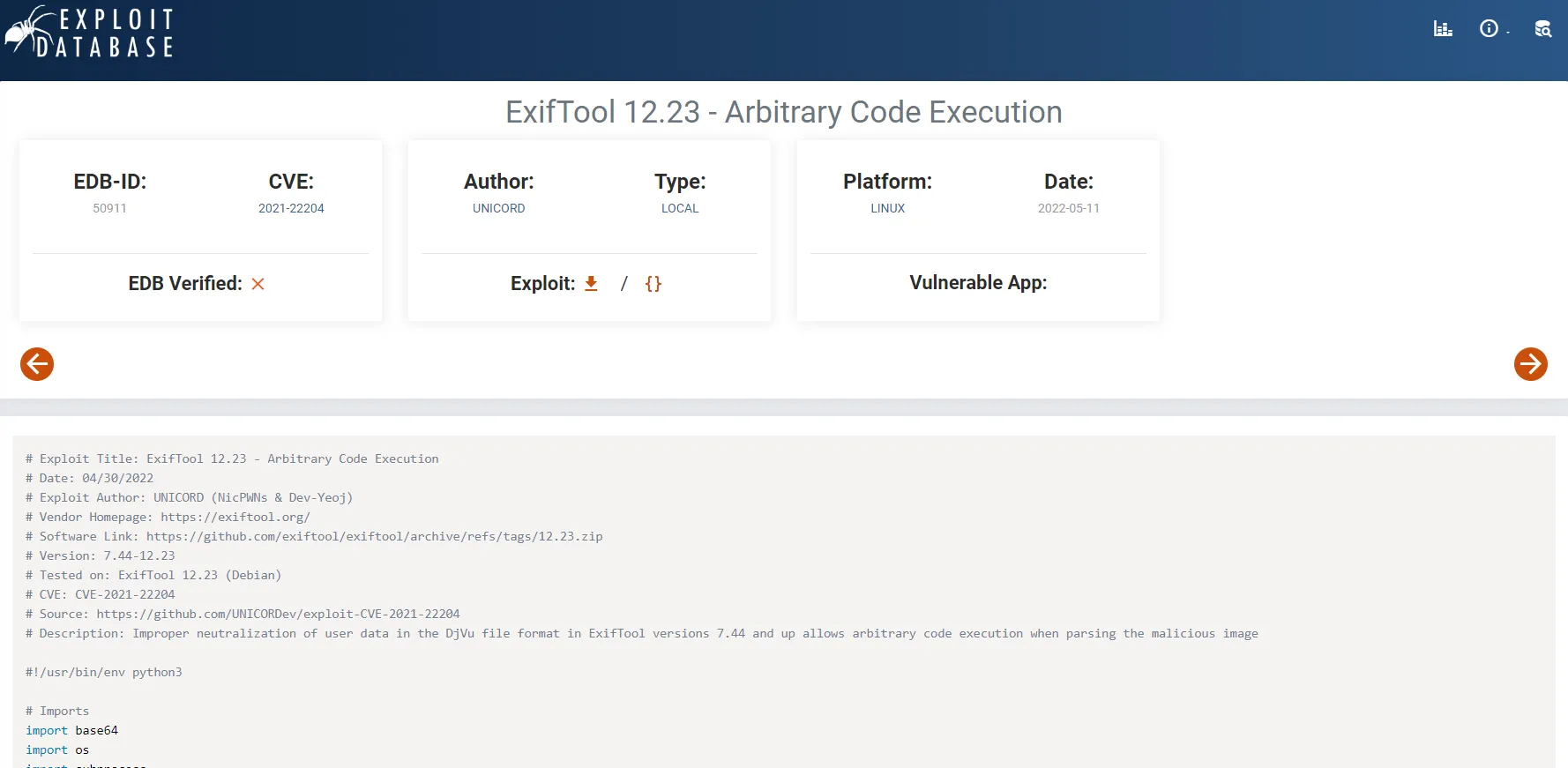Go to previous exploit with left arrow
Viewport: 1568px width, 768px height.
(x=37, y=363)
